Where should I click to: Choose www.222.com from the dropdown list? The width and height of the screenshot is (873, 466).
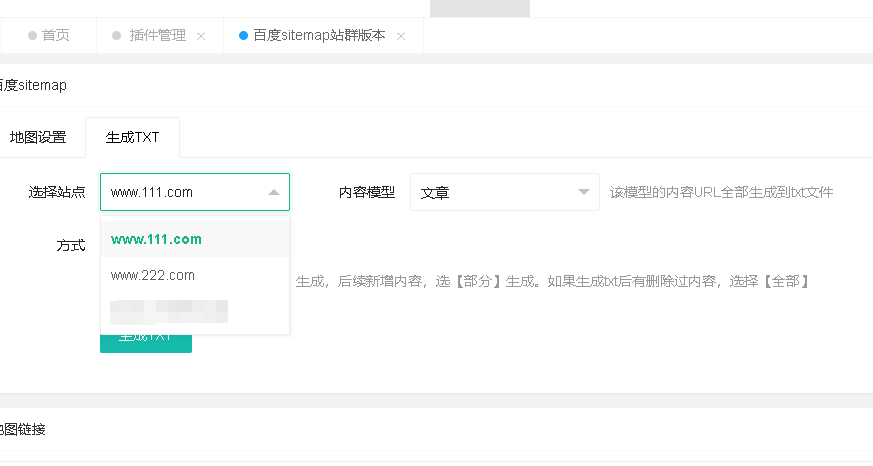coord(195,276)
